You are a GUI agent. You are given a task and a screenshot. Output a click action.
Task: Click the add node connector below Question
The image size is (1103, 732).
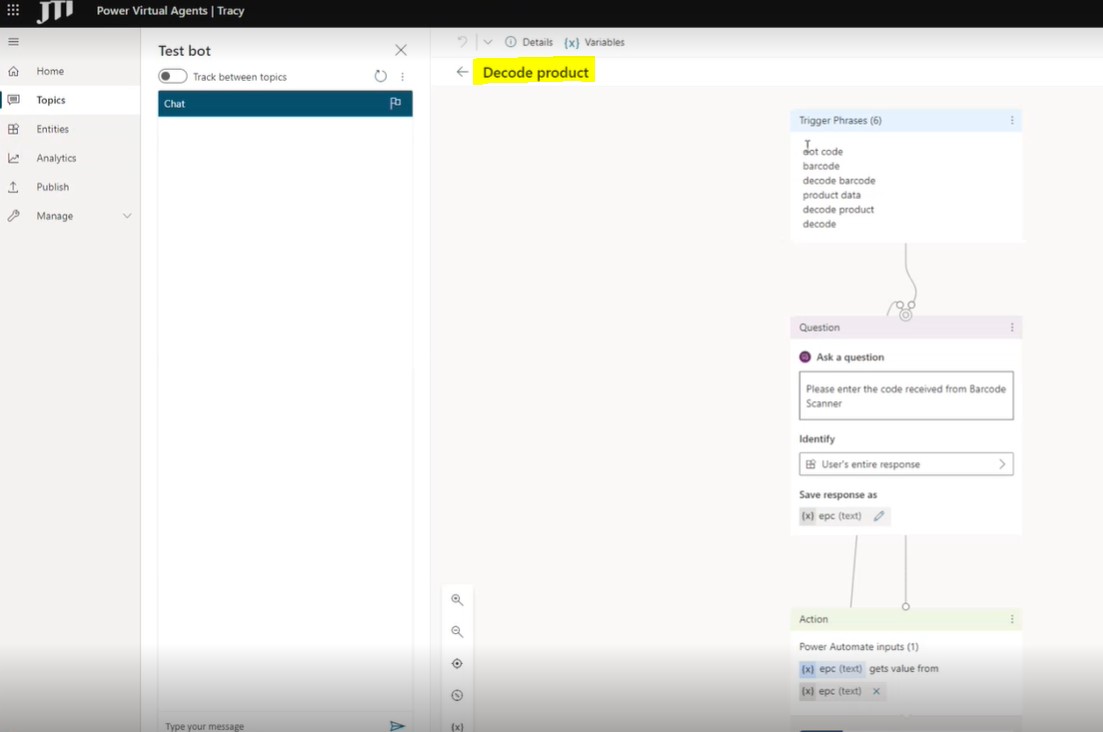(906, 606)
